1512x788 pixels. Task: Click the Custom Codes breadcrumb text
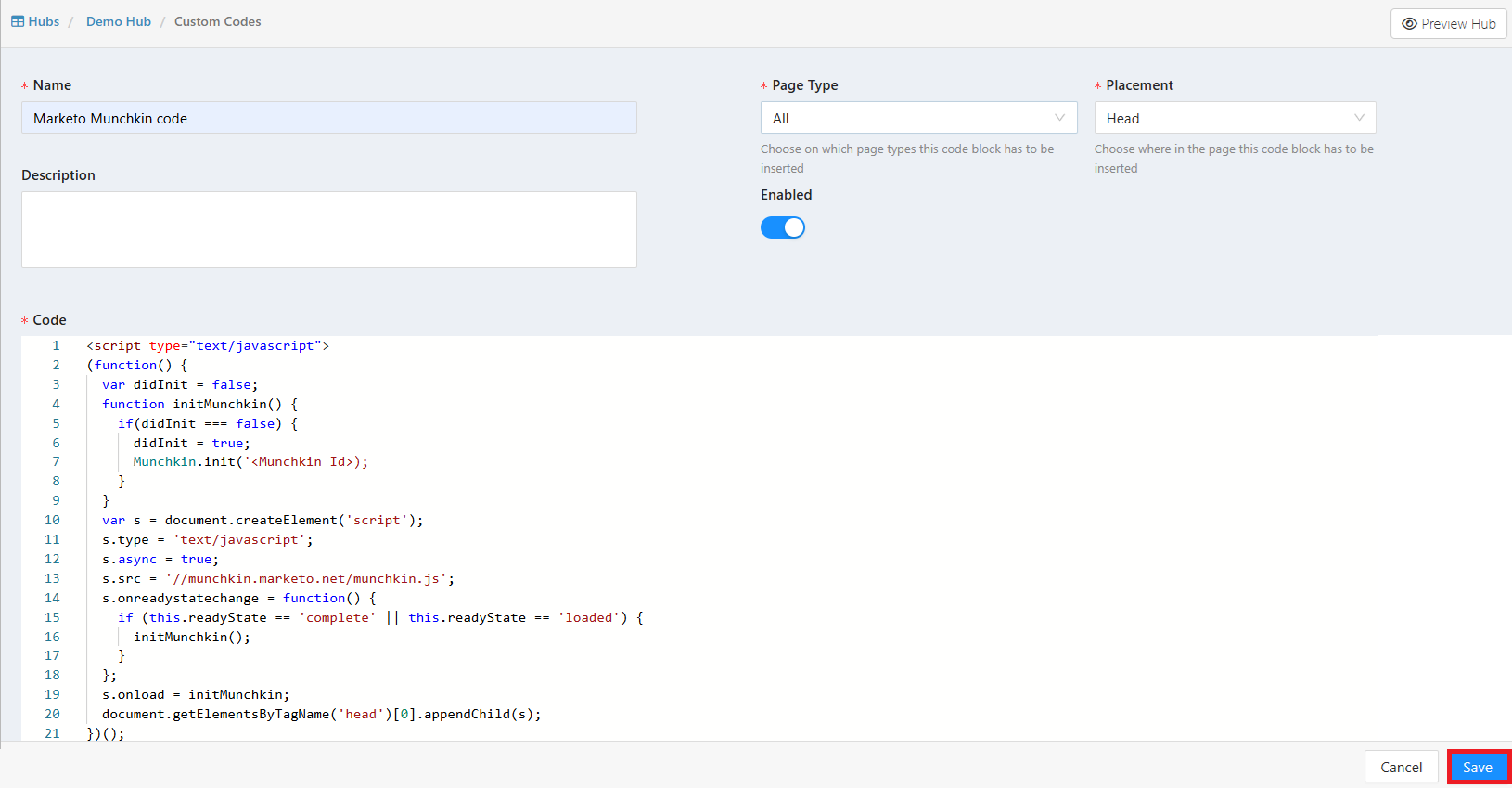[x=218, y=21]
